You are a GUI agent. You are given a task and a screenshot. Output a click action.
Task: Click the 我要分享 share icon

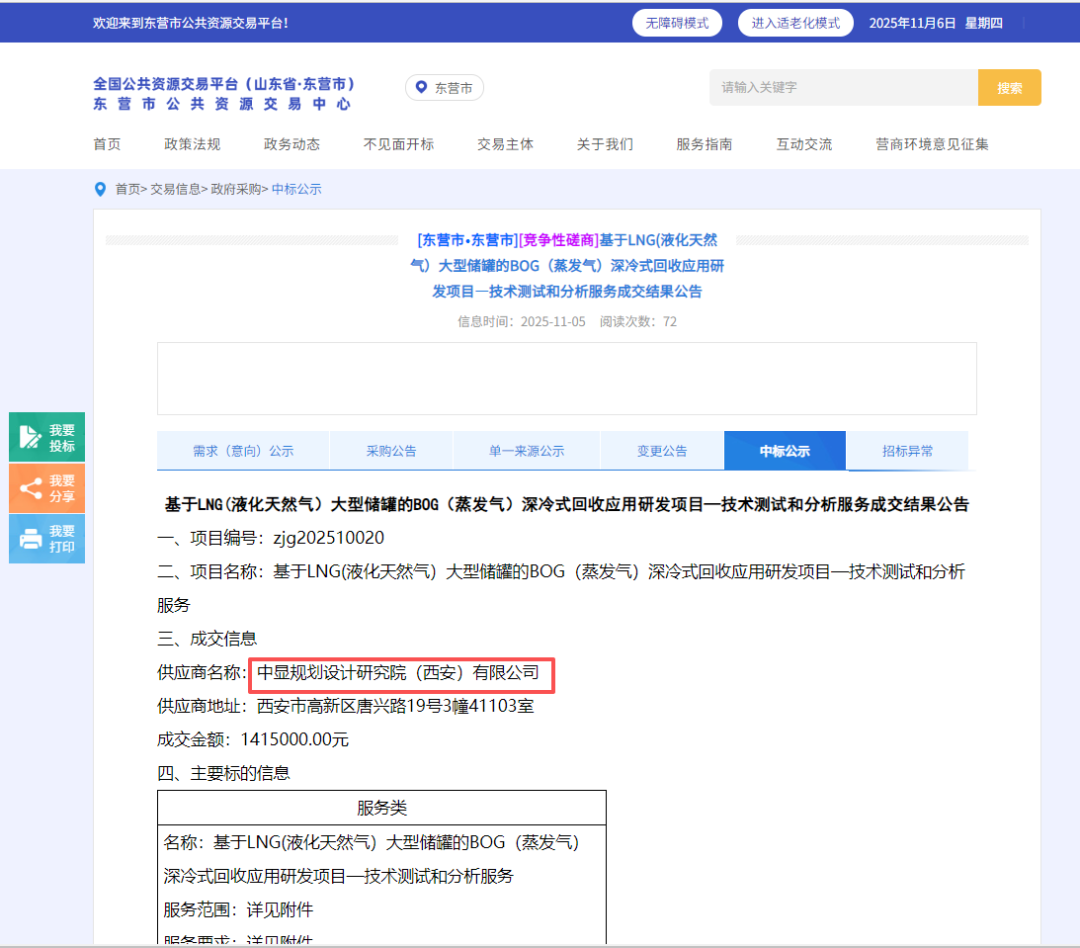30,488
